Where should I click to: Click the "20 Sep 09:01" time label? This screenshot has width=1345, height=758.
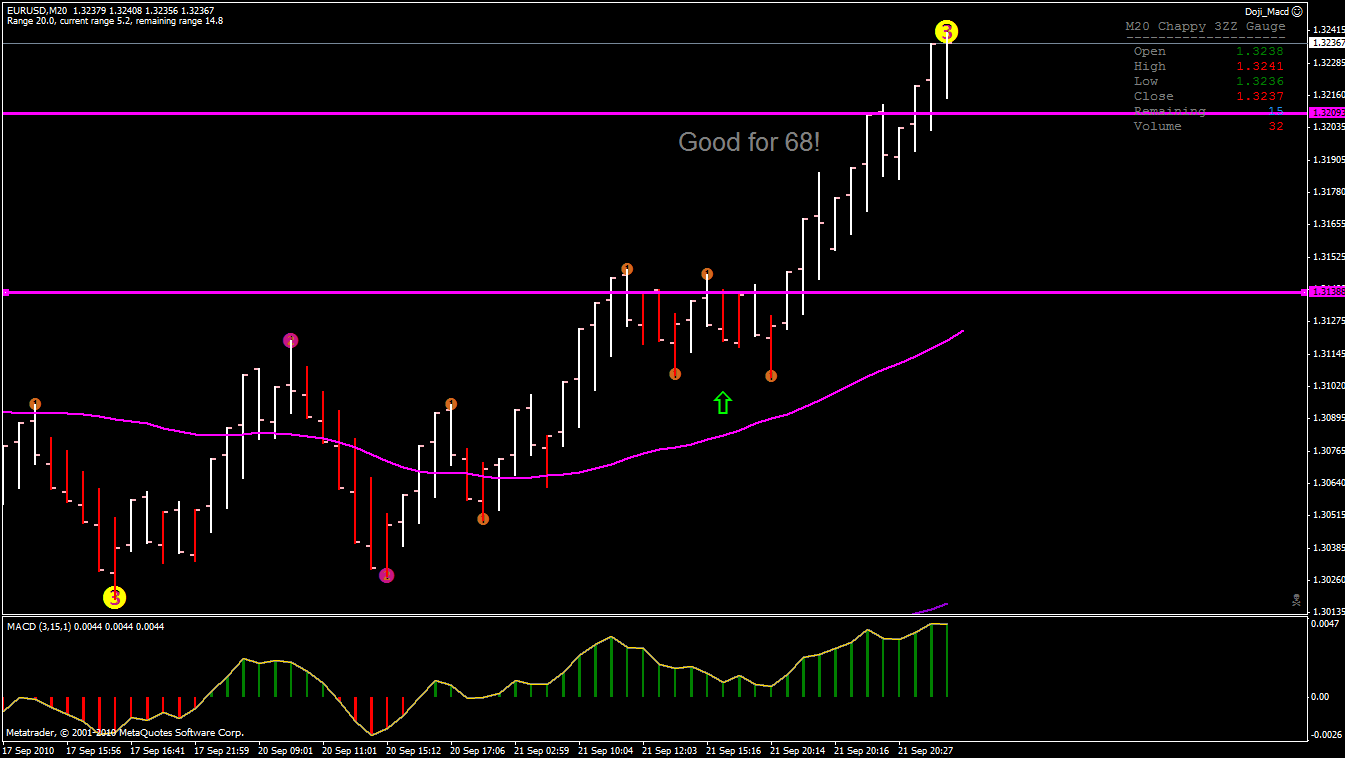[x=286, y=750]
